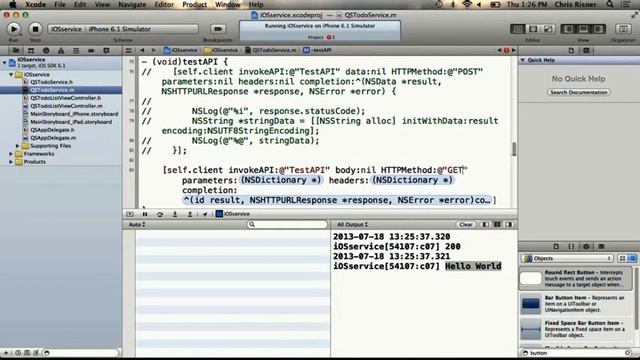The image size is (640, 360).
Task: Open Spotlight search in menu bar
Action: [x=610, y=4]
